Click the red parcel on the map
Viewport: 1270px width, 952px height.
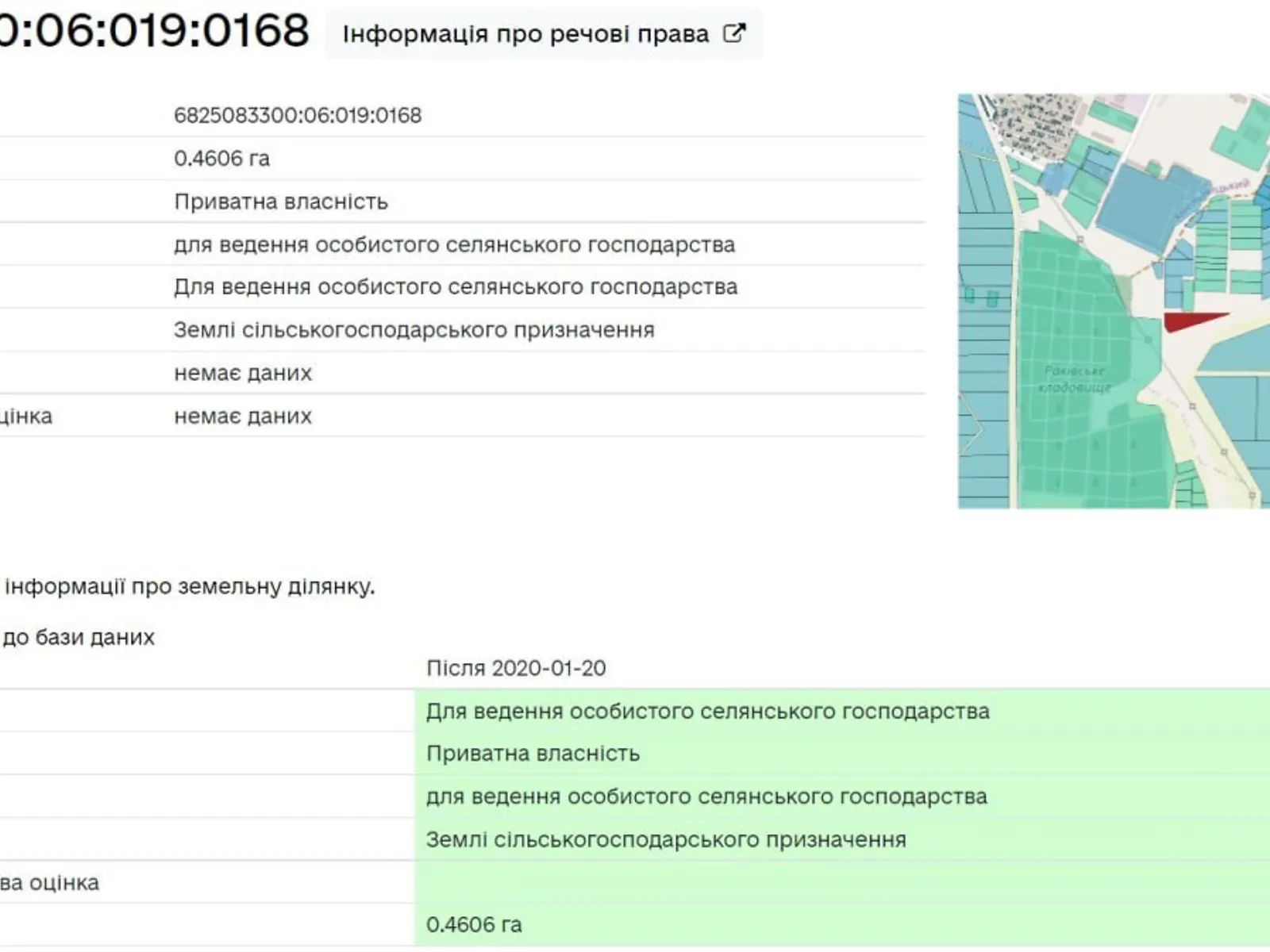pyautogui.click(x=1187, y=321)
